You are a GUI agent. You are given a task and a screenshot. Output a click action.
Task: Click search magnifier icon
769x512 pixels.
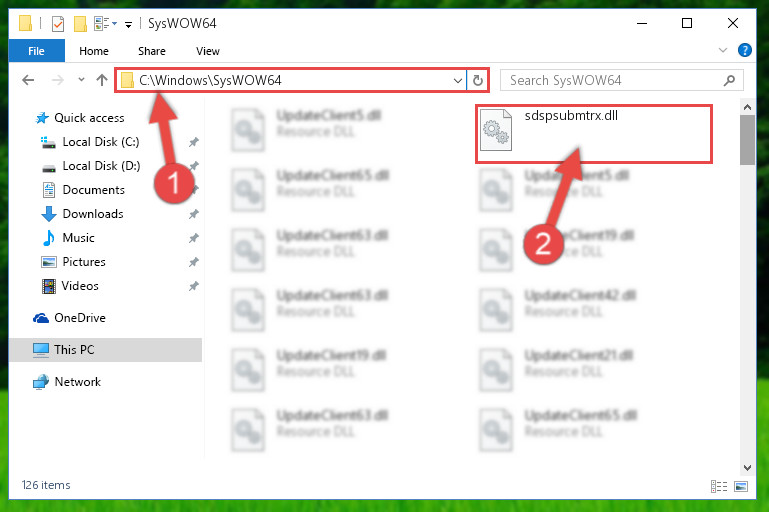point(729,80)
